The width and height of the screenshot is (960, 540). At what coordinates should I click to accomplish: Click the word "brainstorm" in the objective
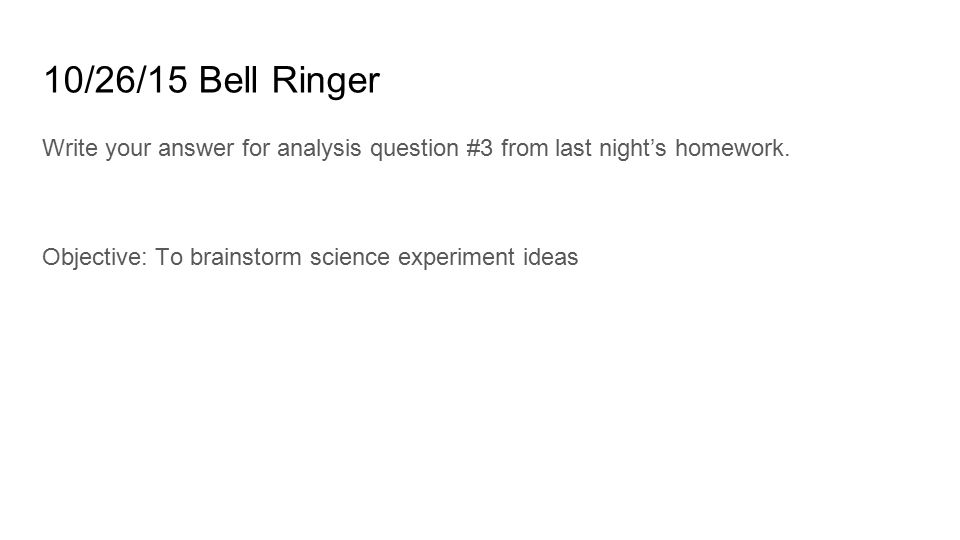click(x=246, y=257)
